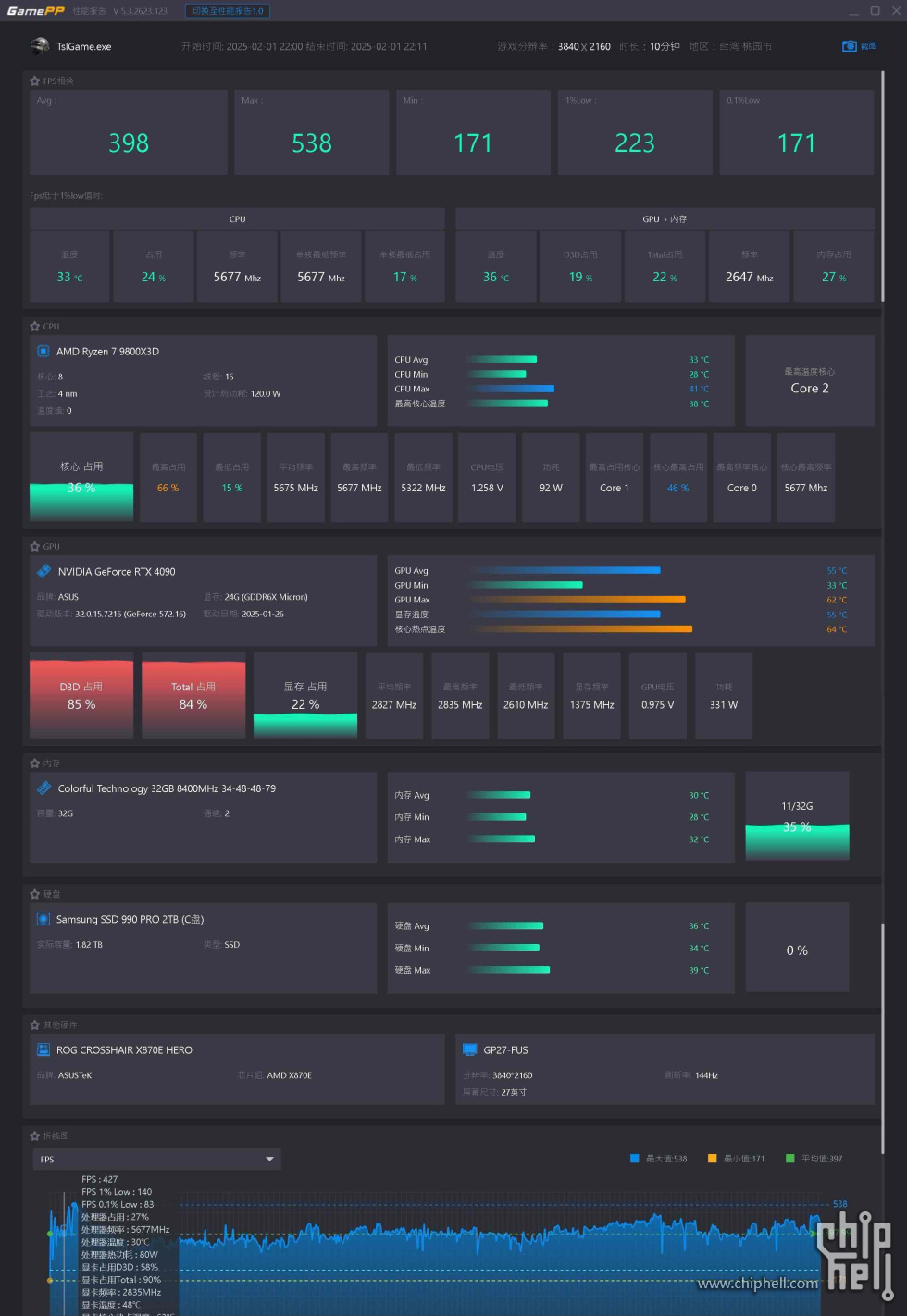Click the GPU Max temperature bar

tap(578, 600)
